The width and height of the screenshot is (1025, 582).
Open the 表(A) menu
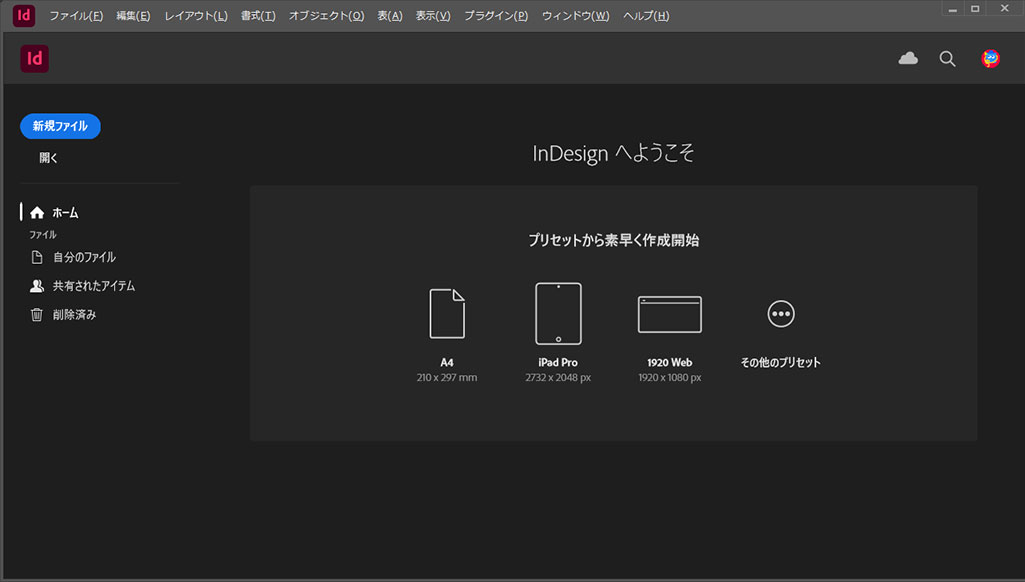coord(390,16)
